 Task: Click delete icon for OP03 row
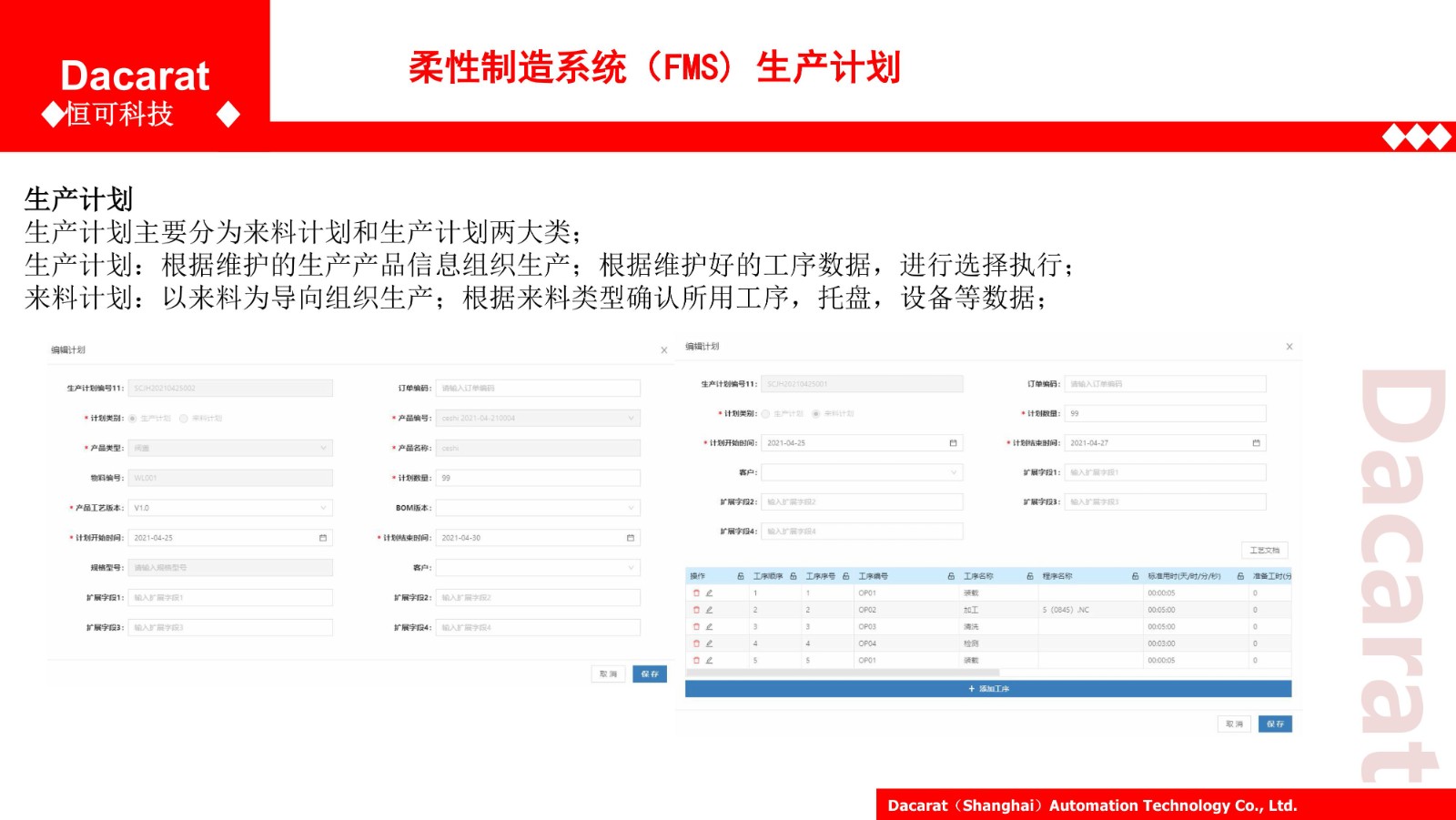click(x=696, y=627)
